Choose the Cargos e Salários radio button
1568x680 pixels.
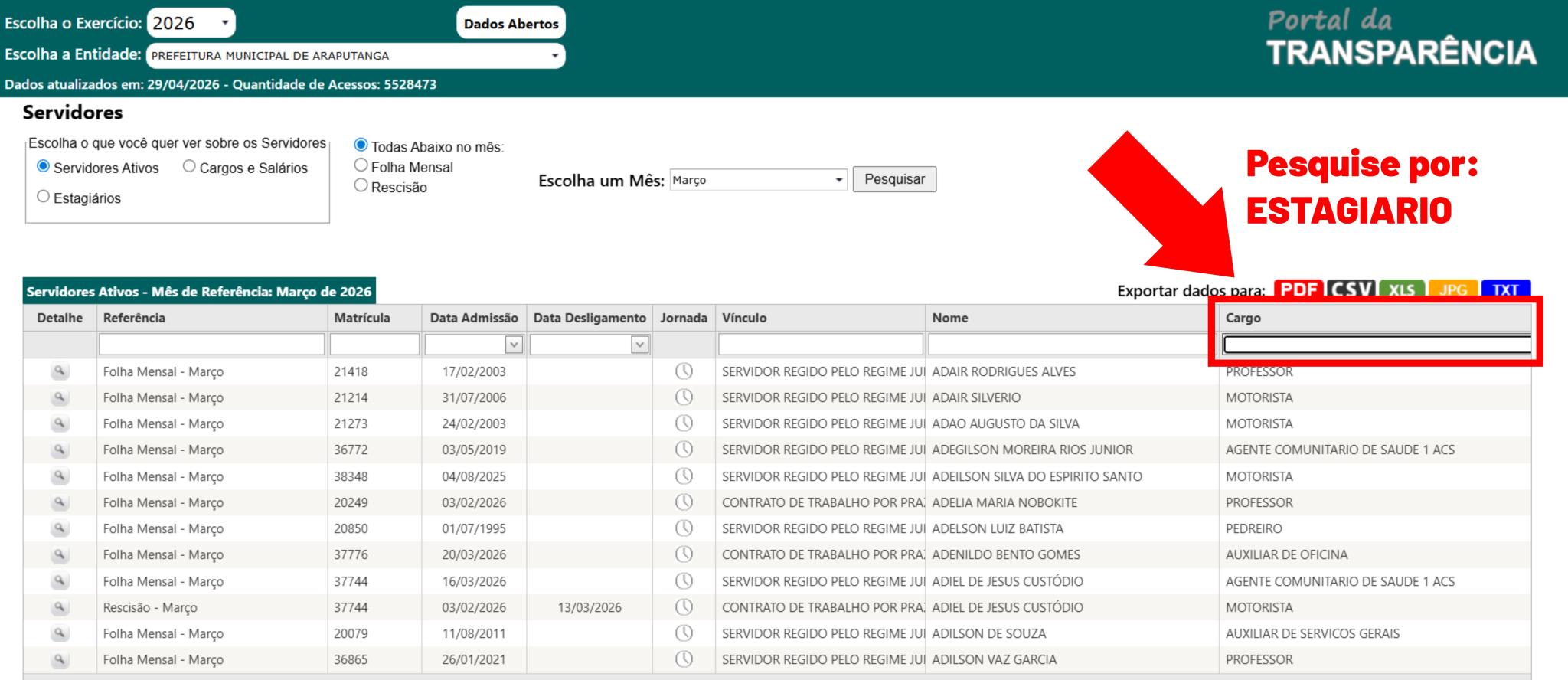(x=189, y=167)
